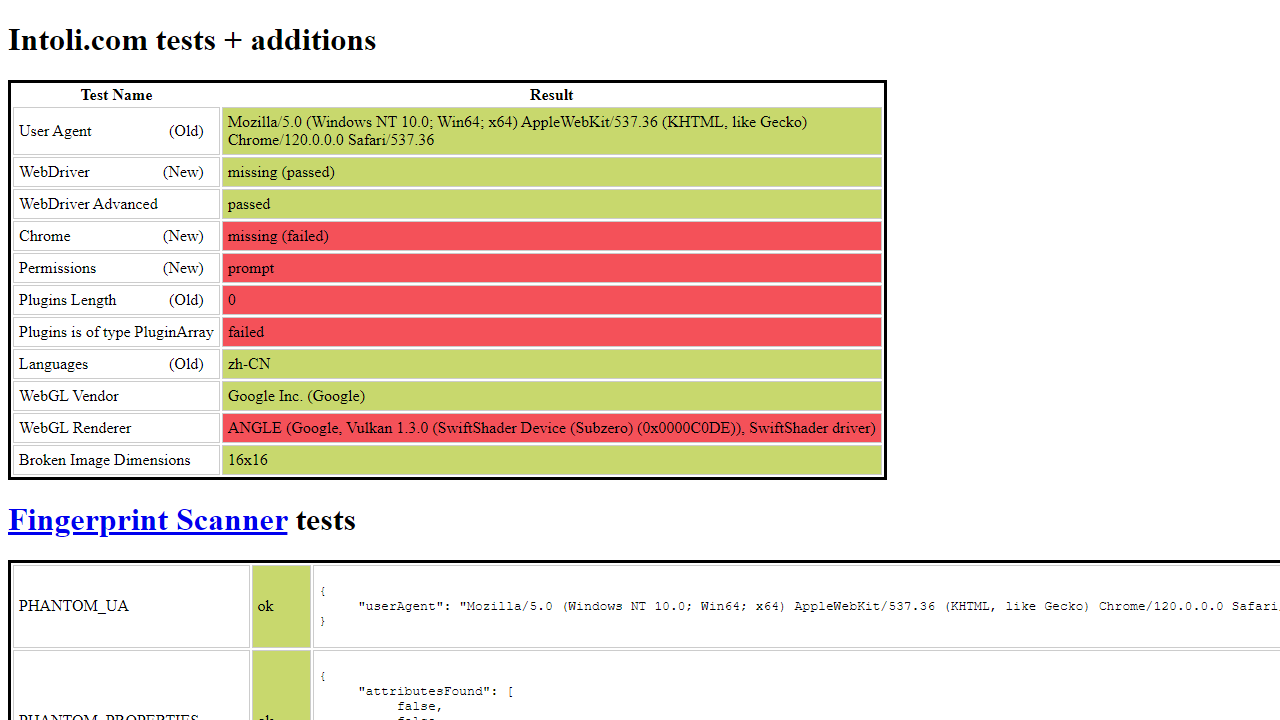
Task: Select the 'Languages' test name cell
Action: point(116,364)
